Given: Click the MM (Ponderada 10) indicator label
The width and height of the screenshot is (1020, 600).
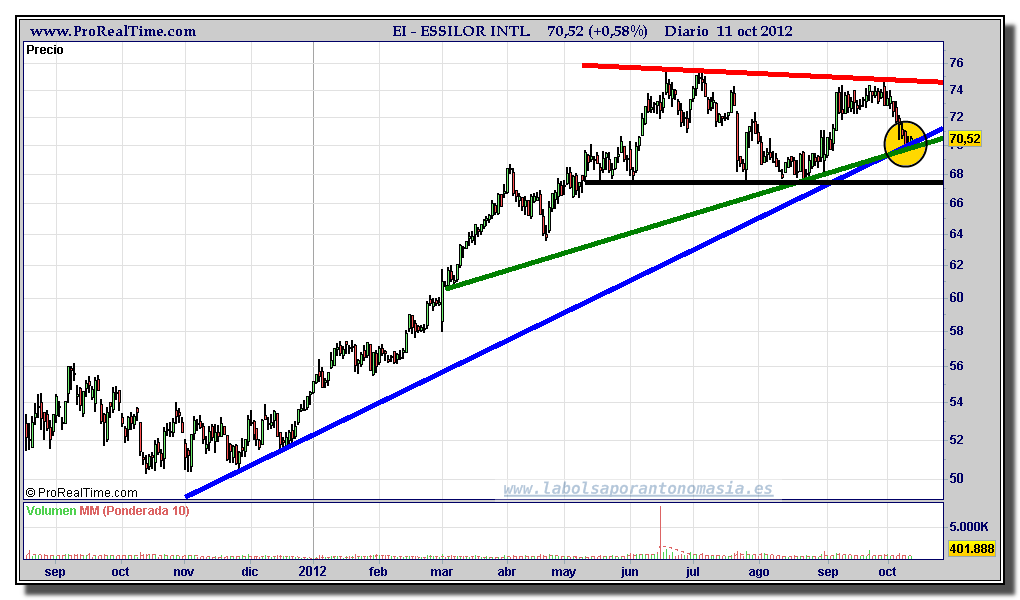Looking at the screenshot, I should click(x=135, y=511).
